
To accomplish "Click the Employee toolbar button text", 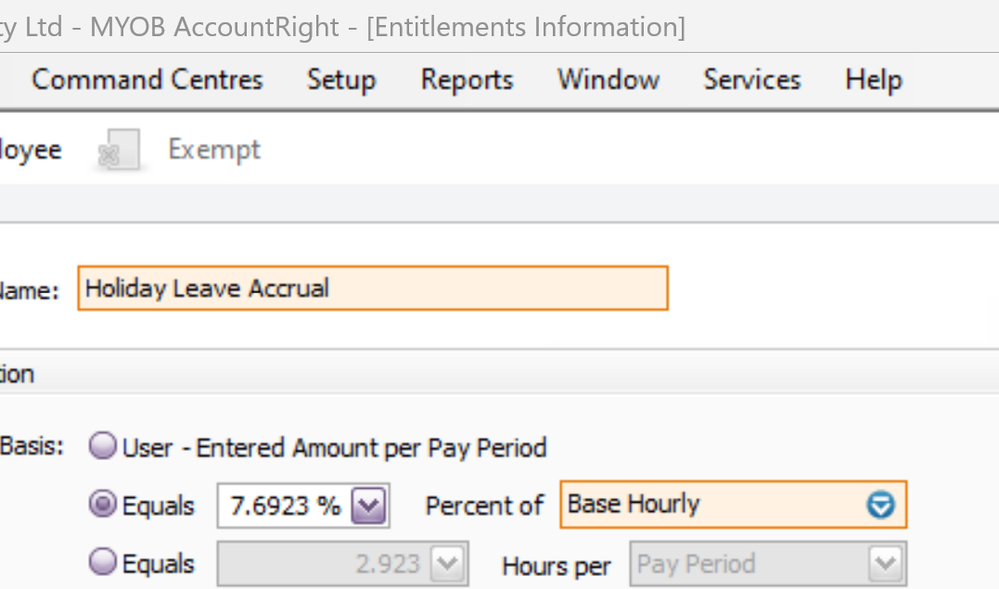I will [x=30, y=150].
